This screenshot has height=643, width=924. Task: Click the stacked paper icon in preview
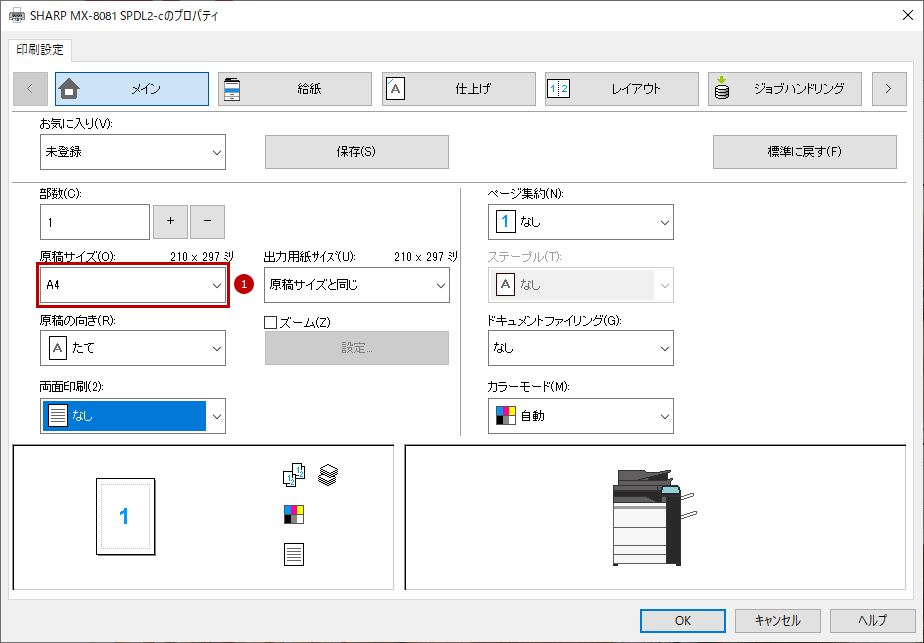(x=328, y=475)
